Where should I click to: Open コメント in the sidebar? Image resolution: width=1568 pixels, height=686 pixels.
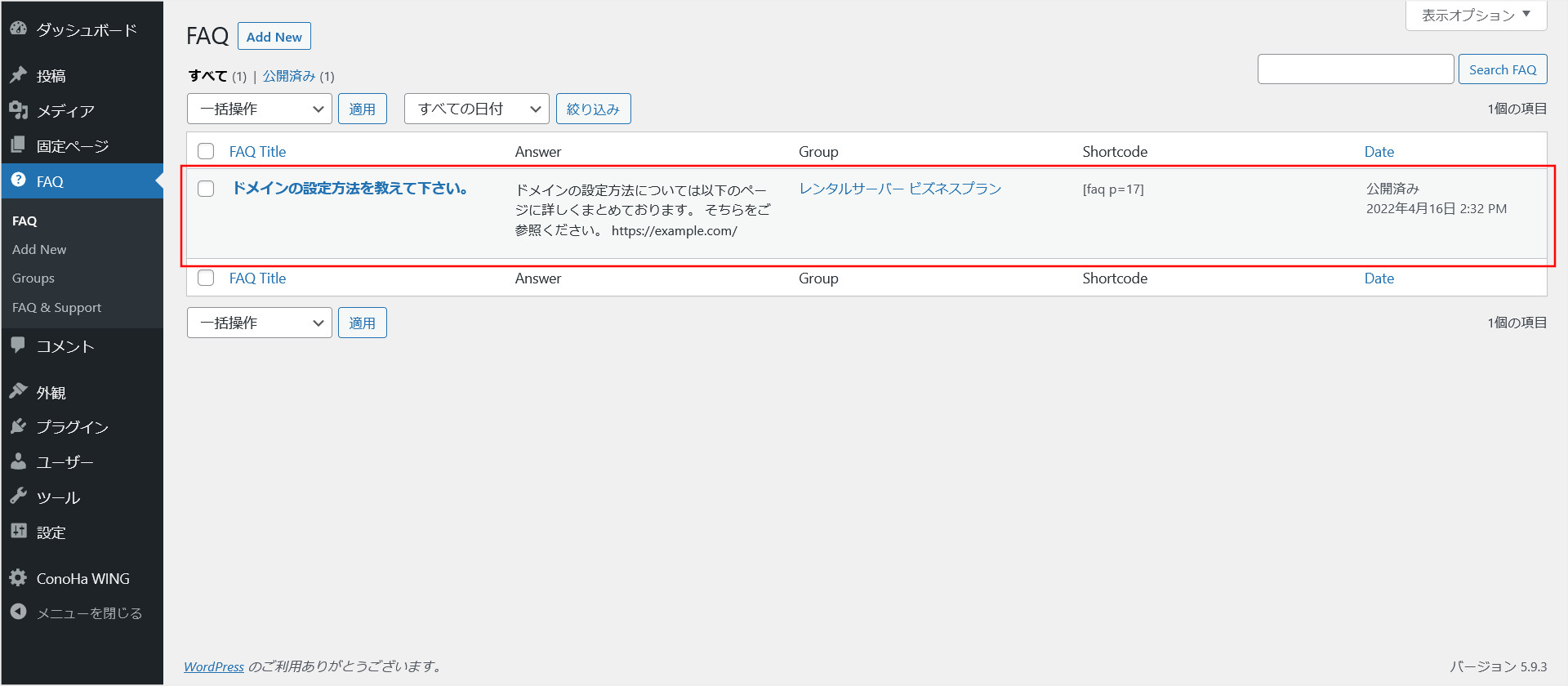65,346
